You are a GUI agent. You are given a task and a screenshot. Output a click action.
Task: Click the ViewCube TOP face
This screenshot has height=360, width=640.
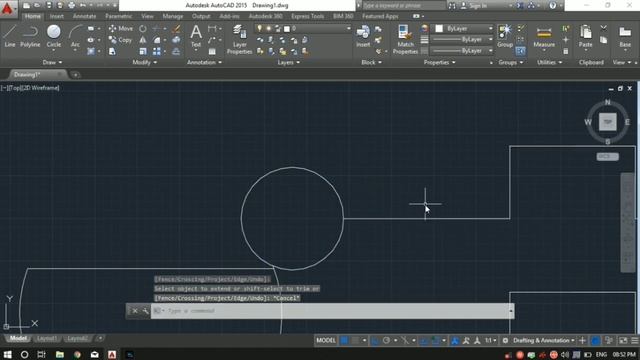pyautogui.click(x=607, y=122)
